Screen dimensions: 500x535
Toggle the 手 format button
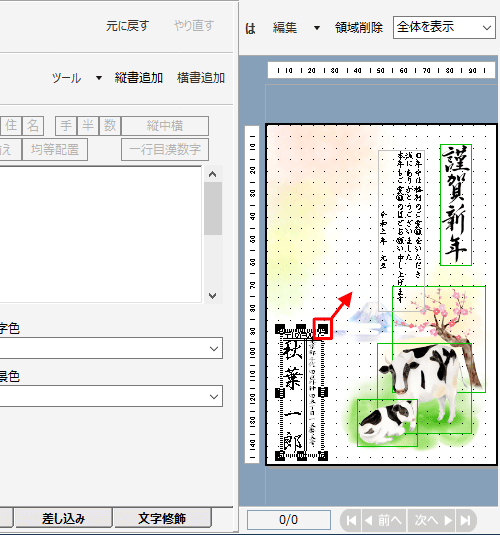coord(66,126)
